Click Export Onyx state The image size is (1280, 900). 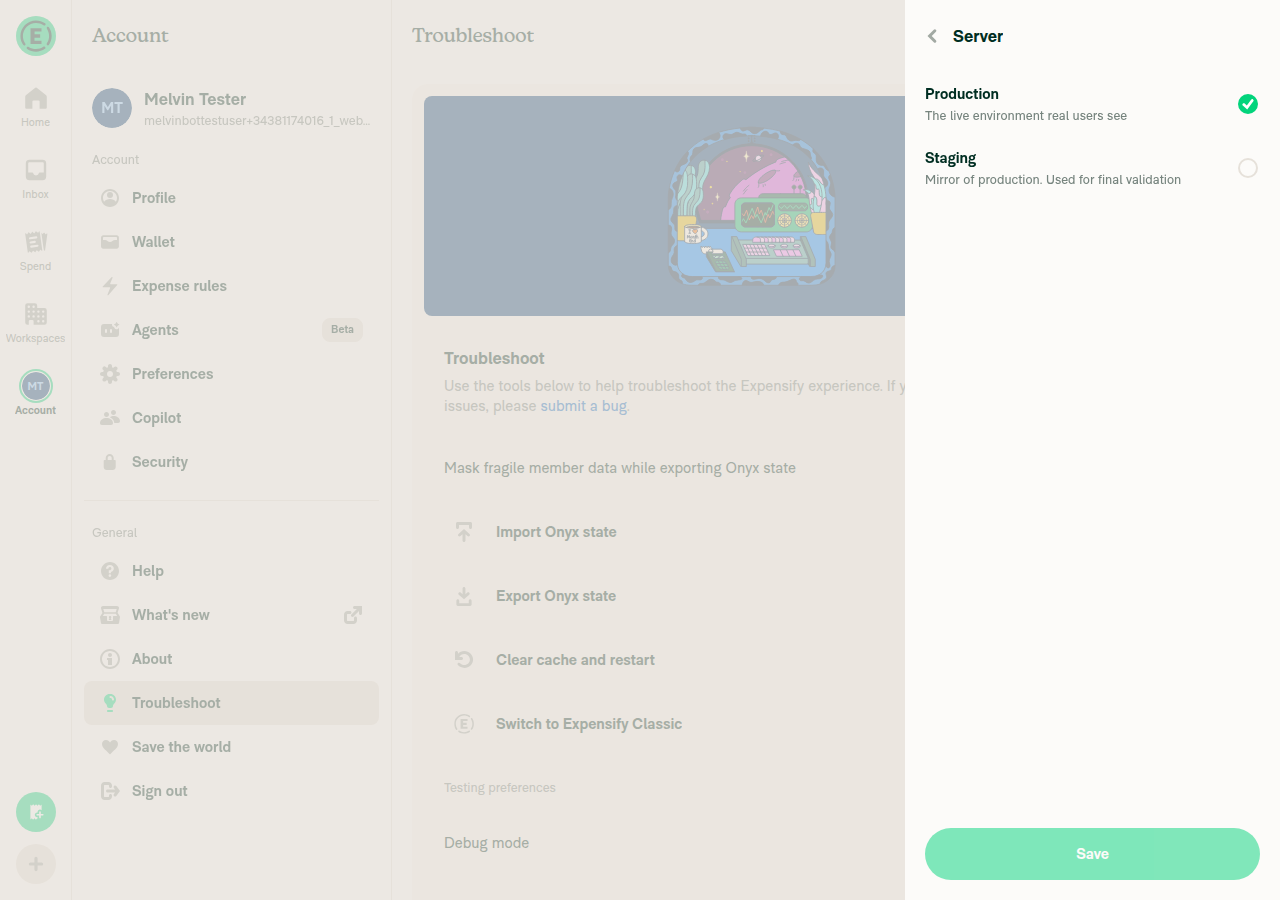(x=556, y=596)
